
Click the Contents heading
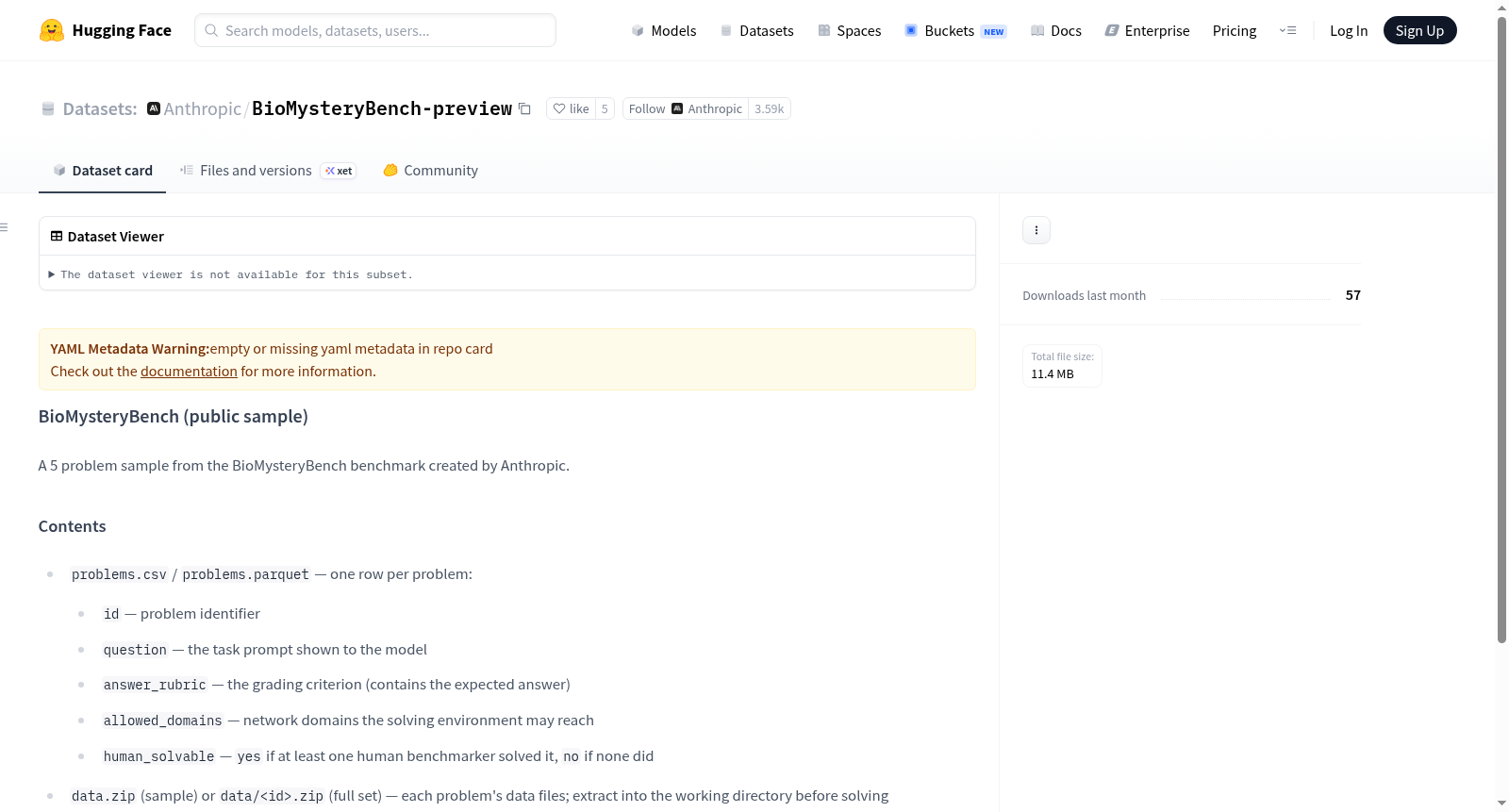(73, 526)
